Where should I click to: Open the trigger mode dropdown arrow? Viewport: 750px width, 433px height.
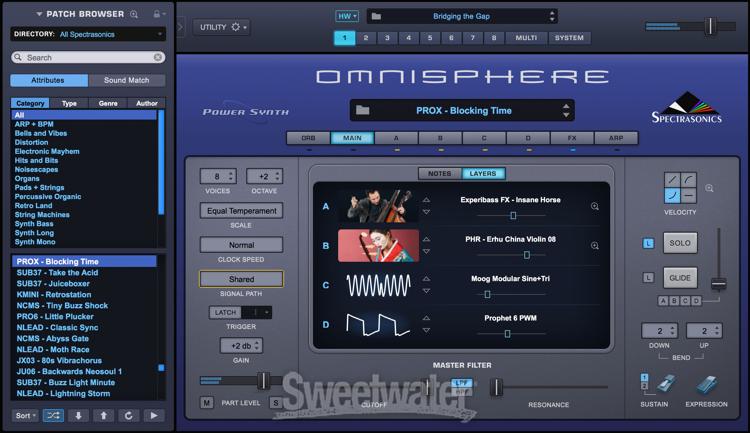point(266,312)
